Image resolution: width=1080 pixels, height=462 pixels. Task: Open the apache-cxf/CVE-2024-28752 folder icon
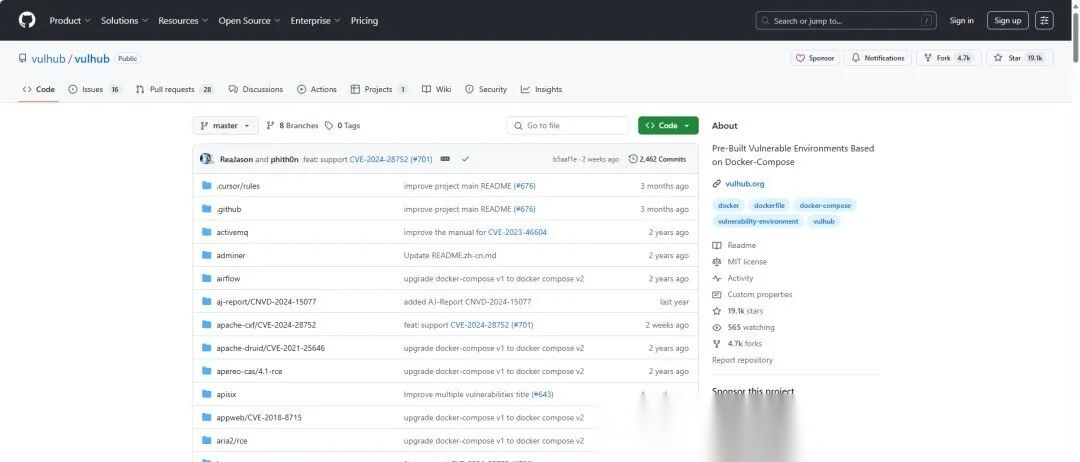tap(207, 324)
